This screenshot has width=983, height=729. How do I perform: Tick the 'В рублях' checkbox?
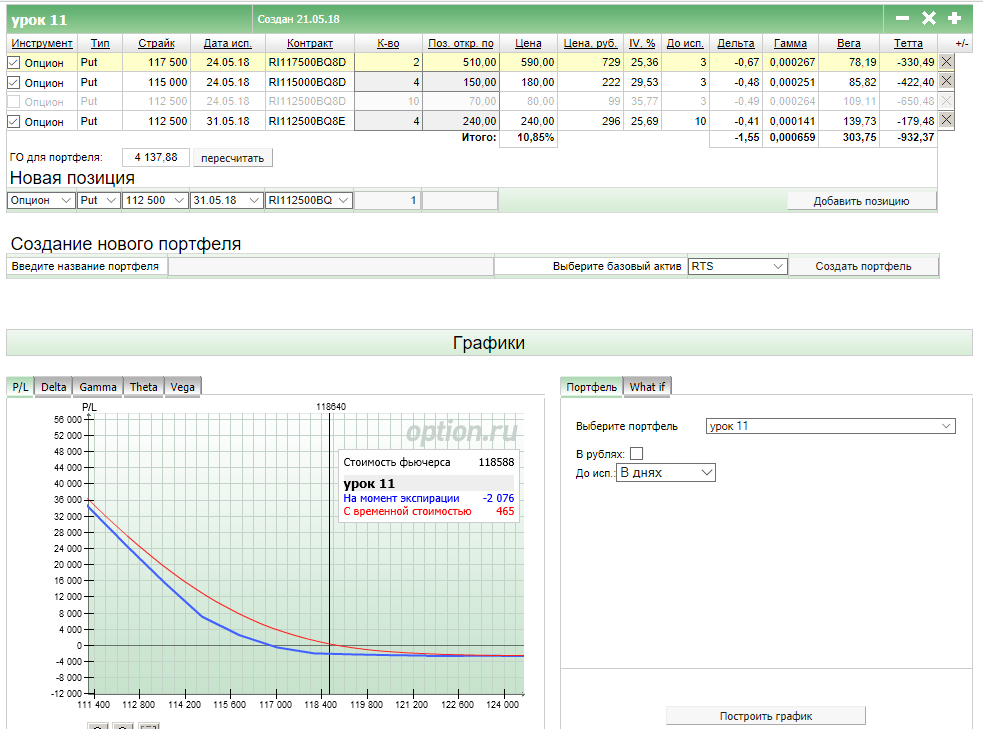636,454
